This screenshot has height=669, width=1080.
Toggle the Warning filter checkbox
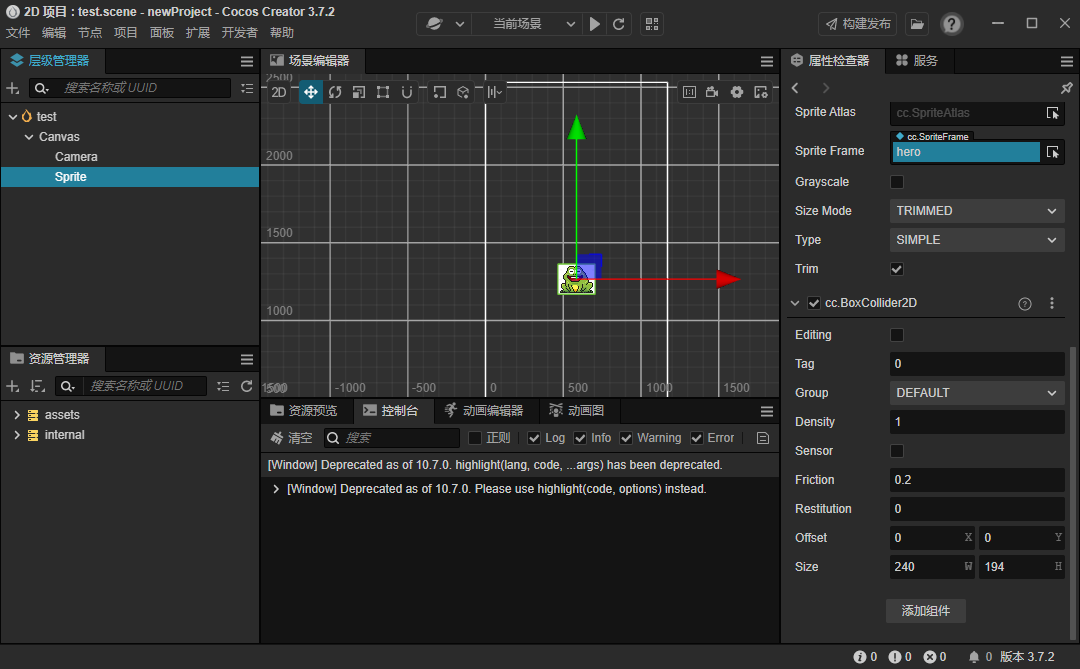pyautogui.click(x=626, y=438)
